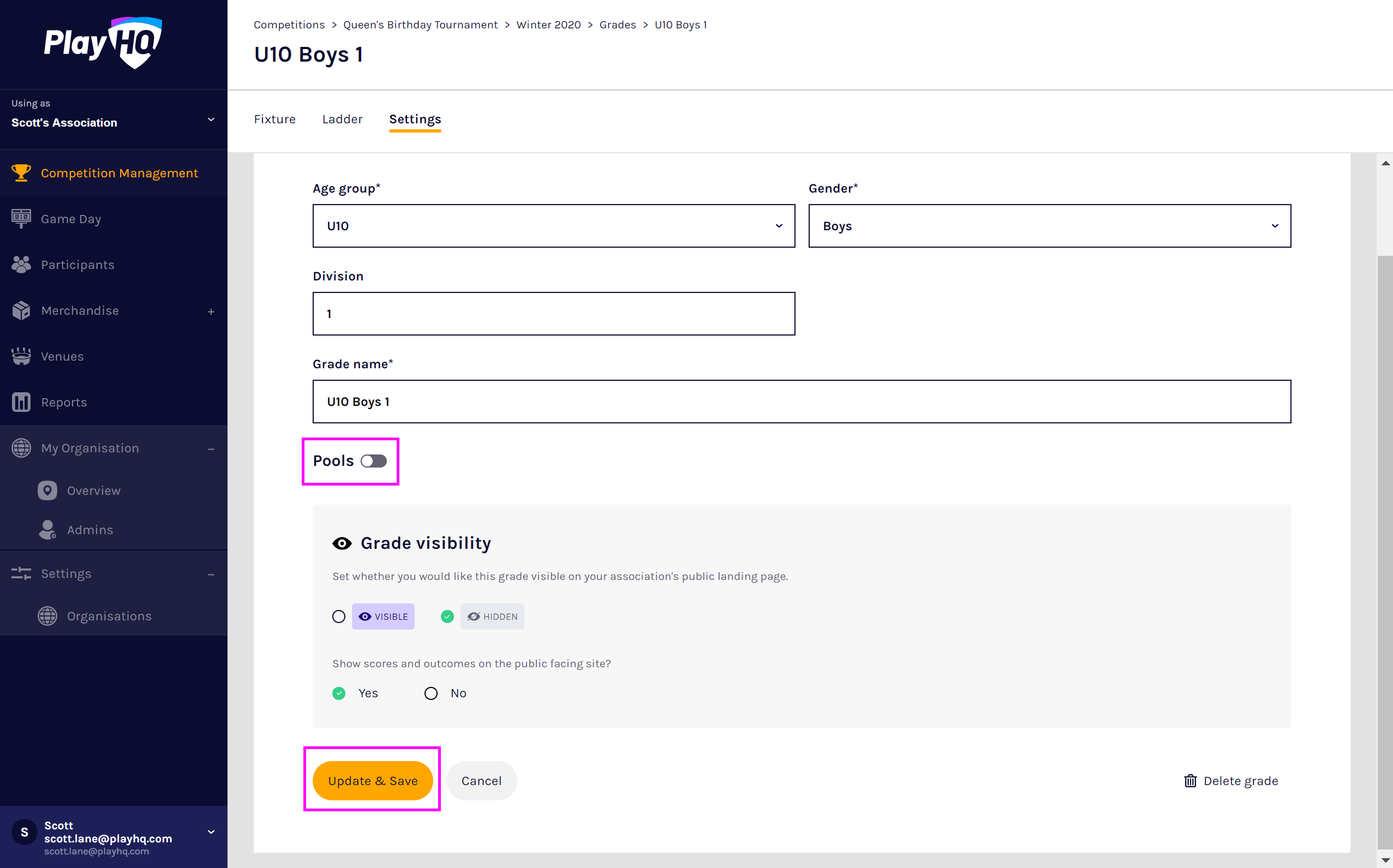Open the Gender dropdown
1393x868 pixels.
[x=1049, y=226]
